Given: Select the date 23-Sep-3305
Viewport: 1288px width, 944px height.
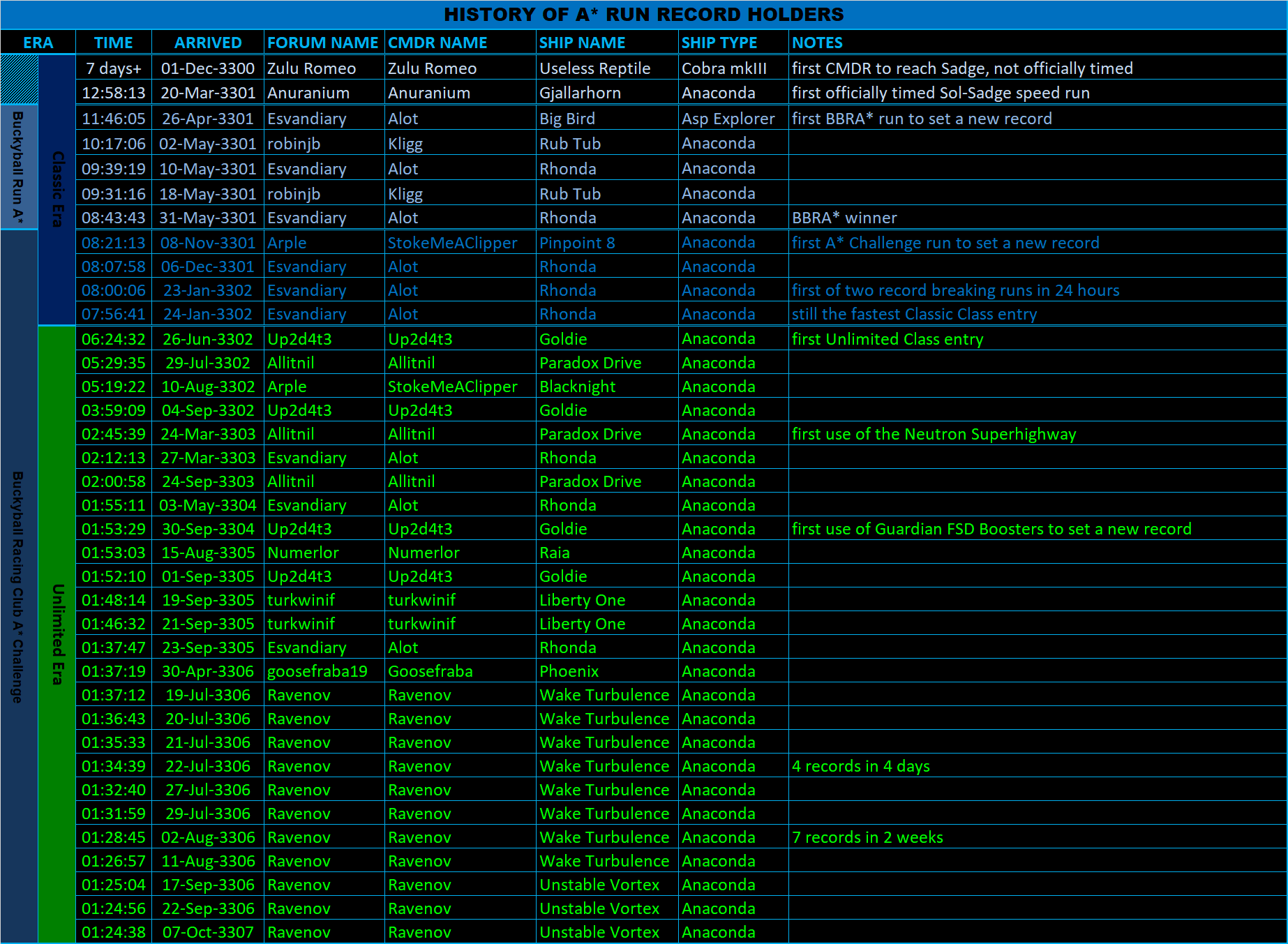Looking at the screenshot, I should click(x=208, y=647).
